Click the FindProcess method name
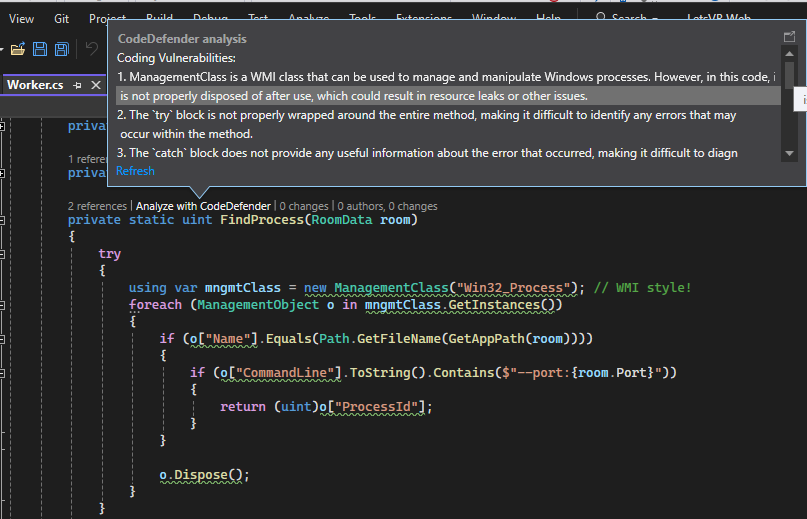Image resolution: width=807 pixels, height=519 pixels. 262,220
